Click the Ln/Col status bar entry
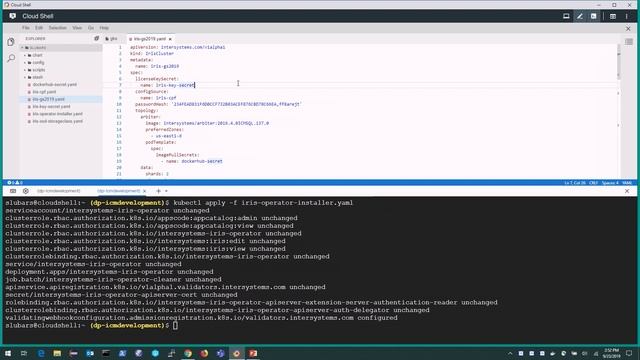Viewport: 640px width, 360px height. click(x=575, y=183)
